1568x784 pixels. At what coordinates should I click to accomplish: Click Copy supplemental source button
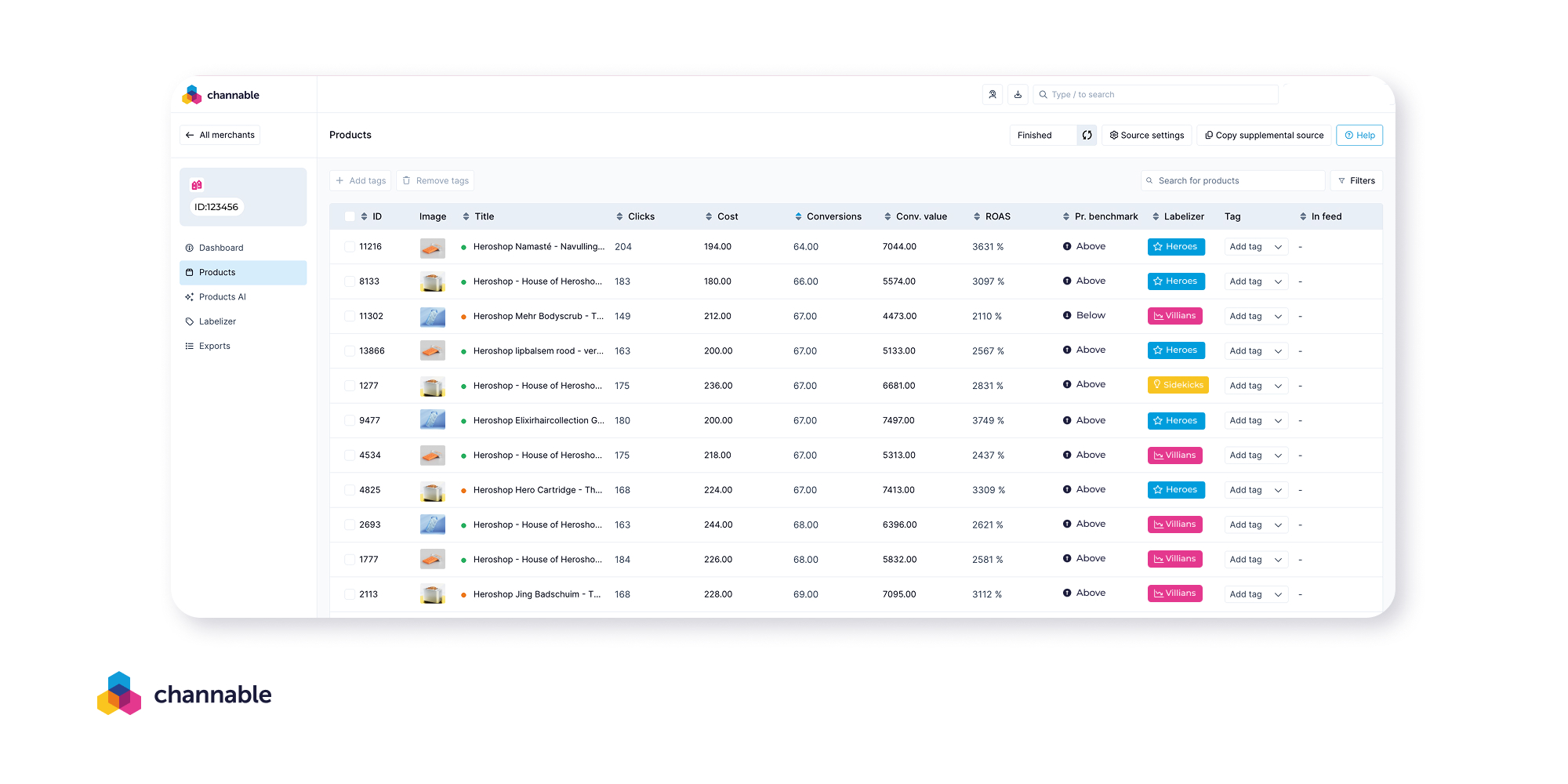1264,135
